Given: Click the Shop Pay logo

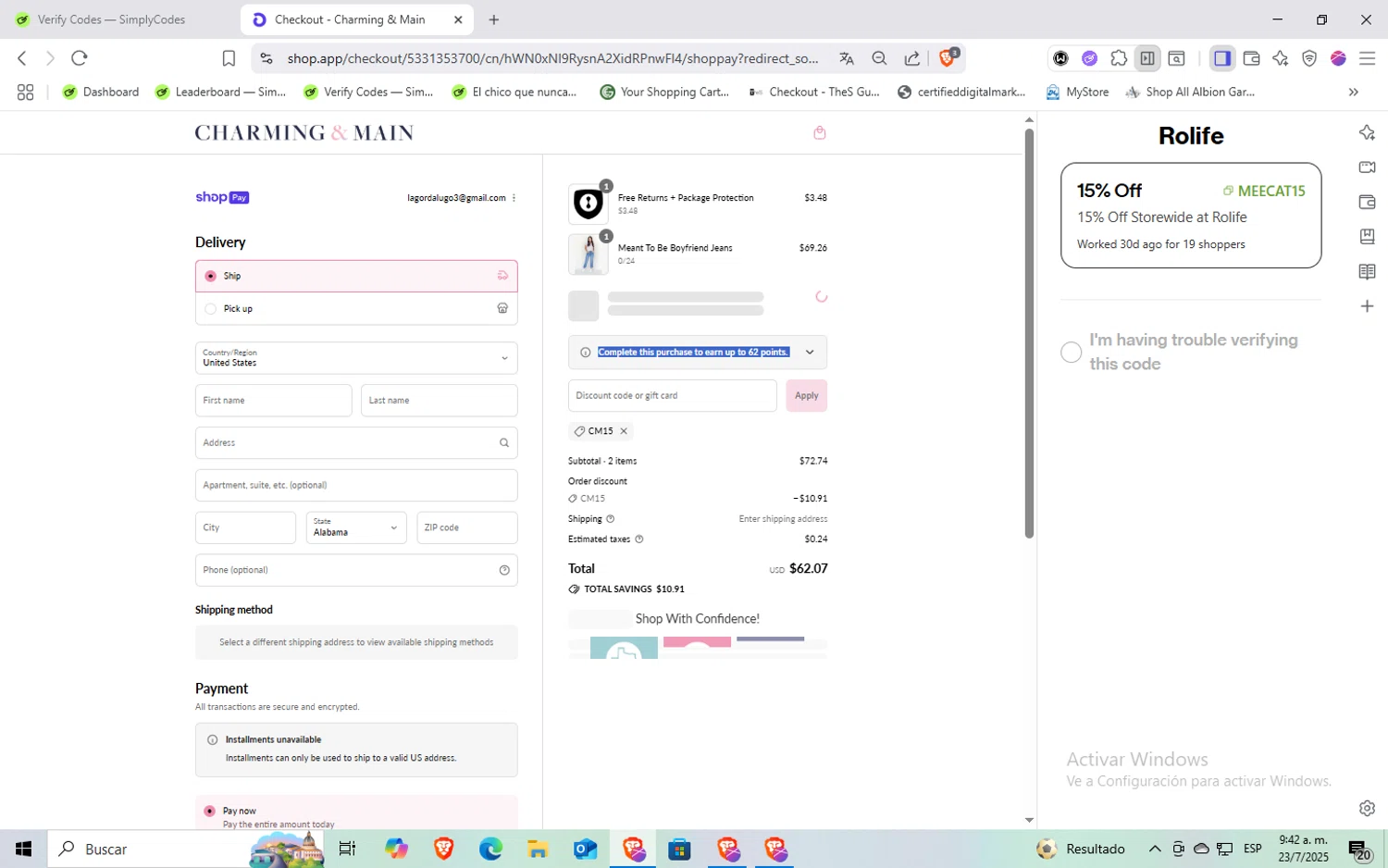Looking at the screenshot, I should click(x=222, y=197).
